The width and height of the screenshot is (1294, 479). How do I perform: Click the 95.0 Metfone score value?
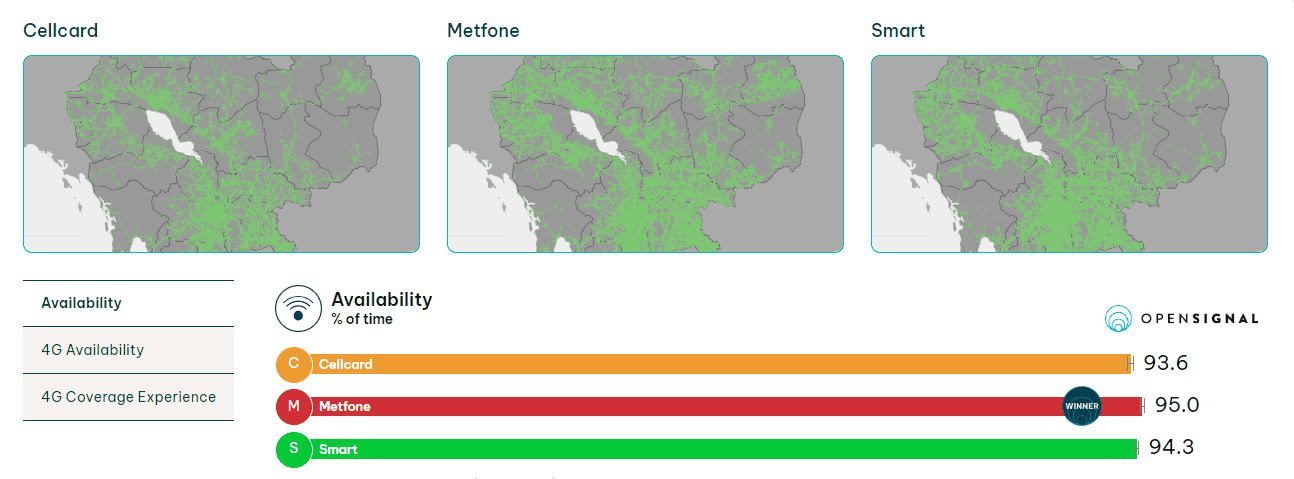(x=1177, y=405)
